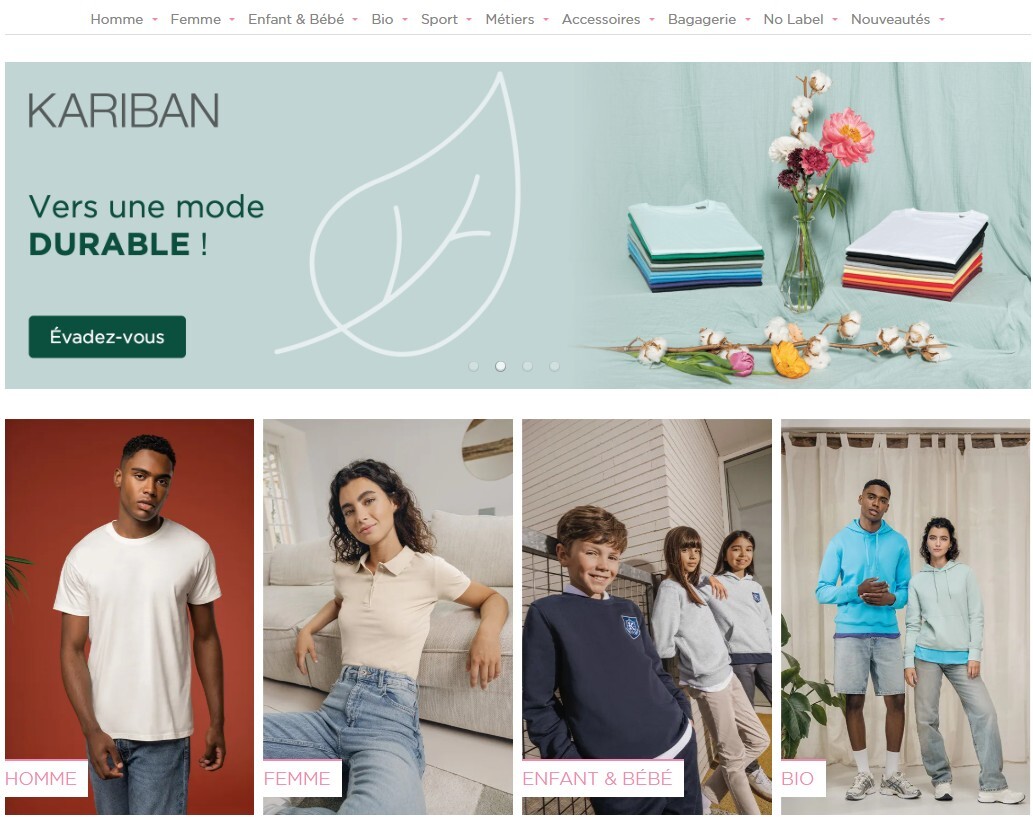Click the Kariban leaf banner image

(517, 225)
